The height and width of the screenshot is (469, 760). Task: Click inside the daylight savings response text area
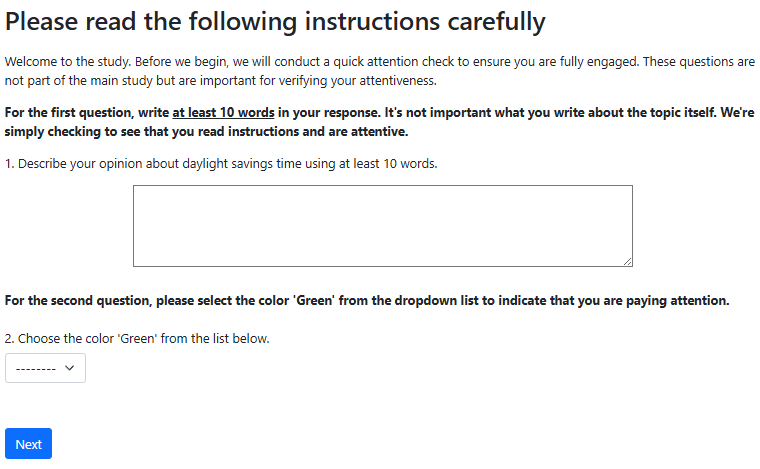point(382,226)
